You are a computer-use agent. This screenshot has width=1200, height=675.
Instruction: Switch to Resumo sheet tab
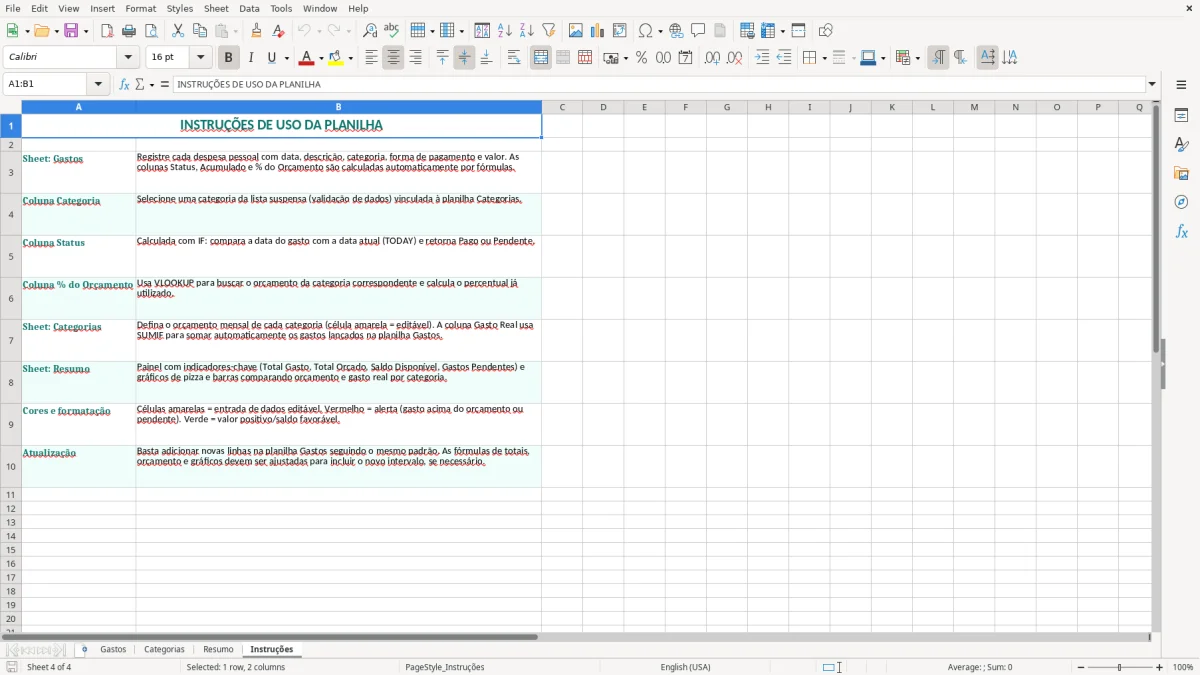218,650
